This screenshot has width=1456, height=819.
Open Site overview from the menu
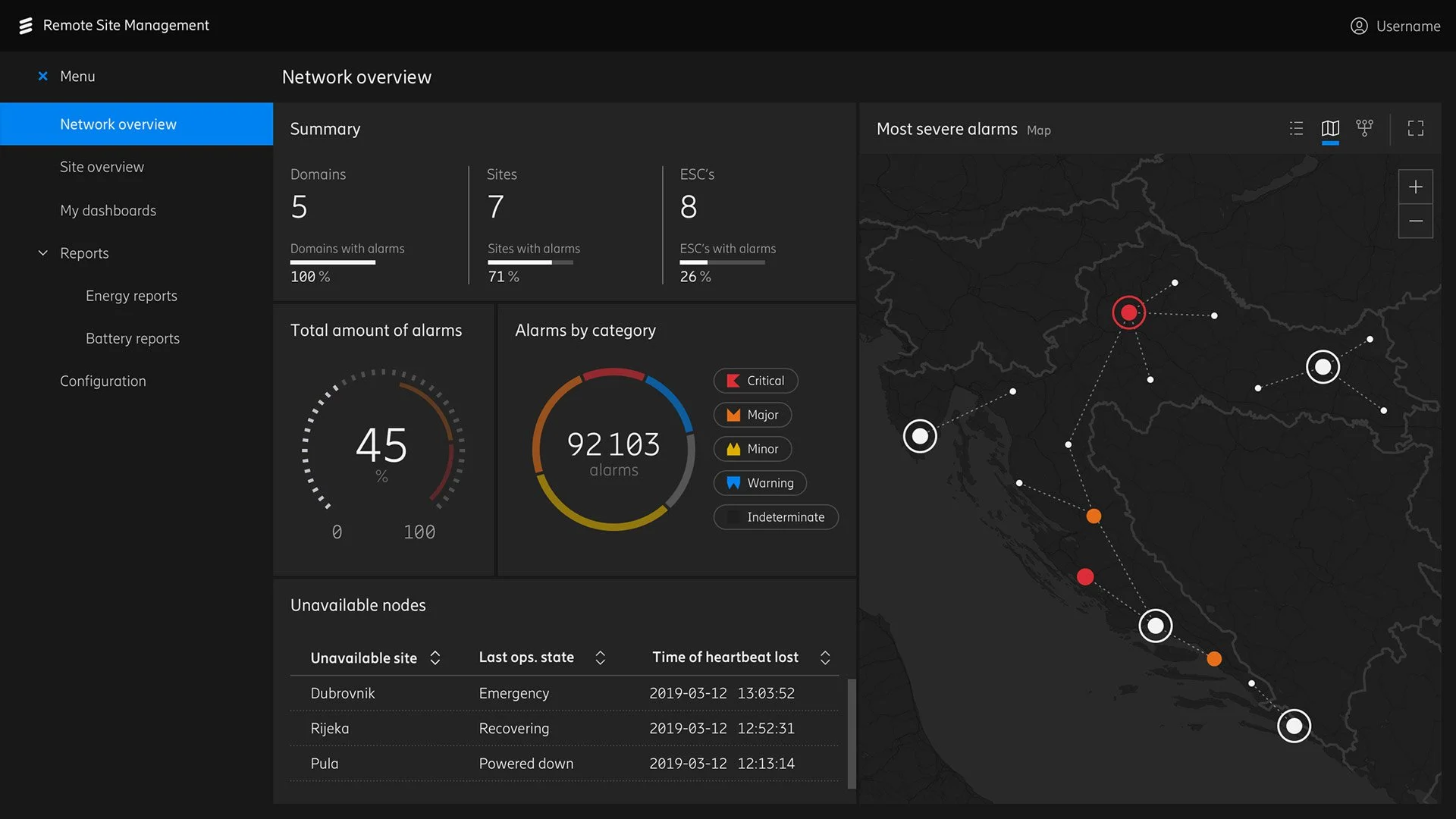(102, 167)
